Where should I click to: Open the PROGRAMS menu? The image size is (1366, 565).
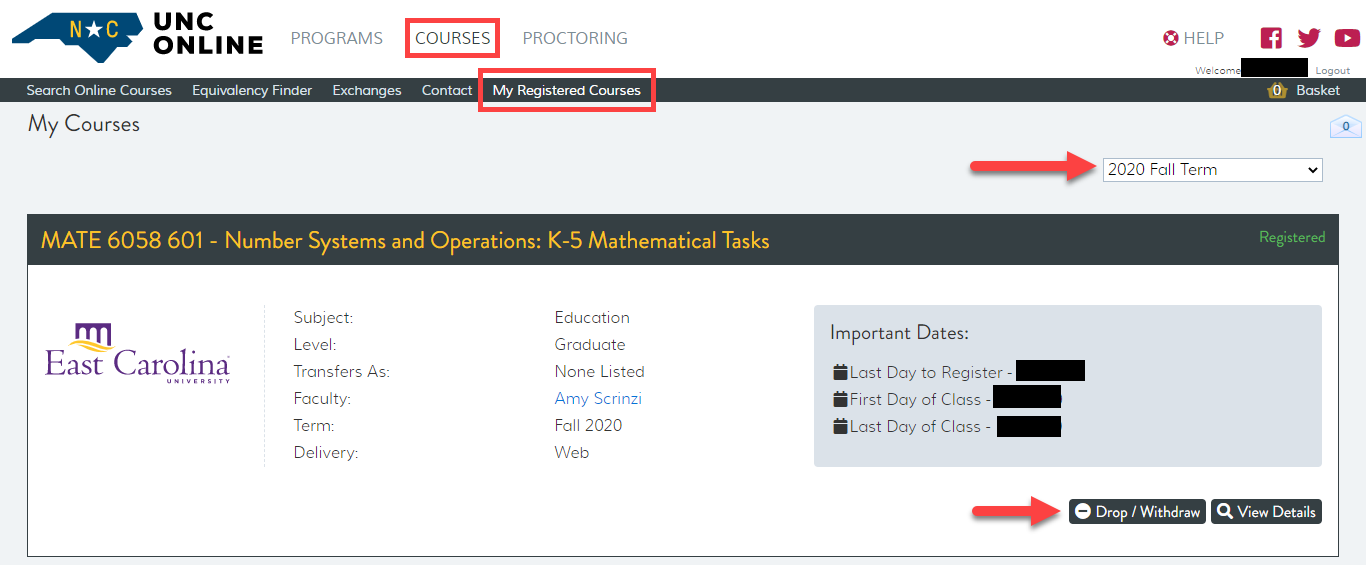coord(336,38)
